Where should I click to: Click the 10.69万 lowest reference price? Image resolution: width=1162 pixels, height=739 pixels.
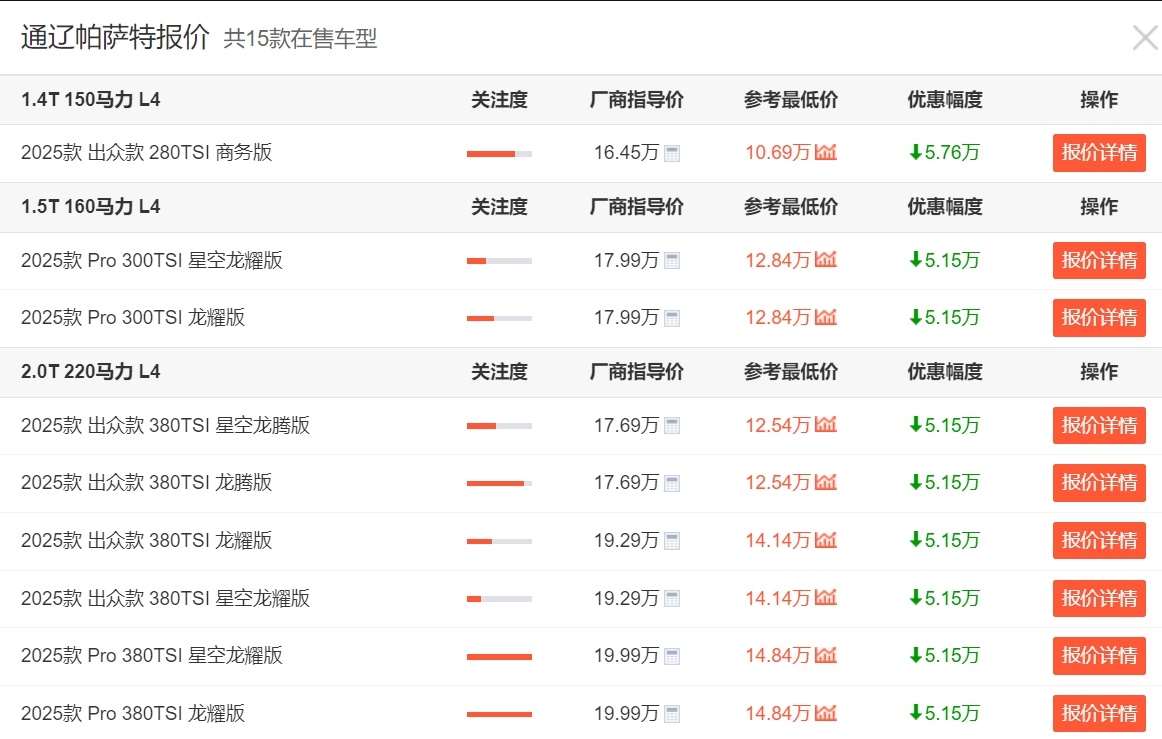(778, 153)
